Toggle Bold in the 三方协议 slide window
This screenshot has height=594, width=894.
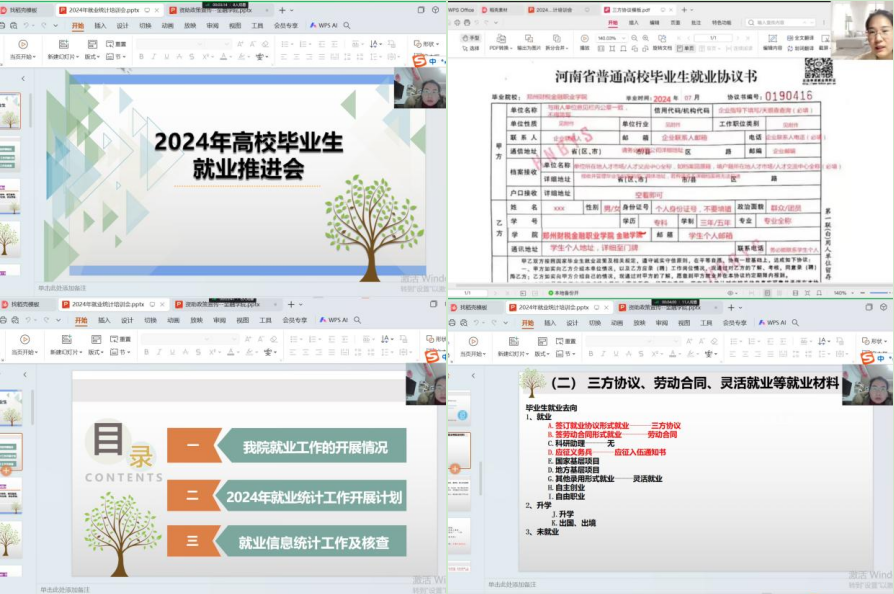click(591, 353)
